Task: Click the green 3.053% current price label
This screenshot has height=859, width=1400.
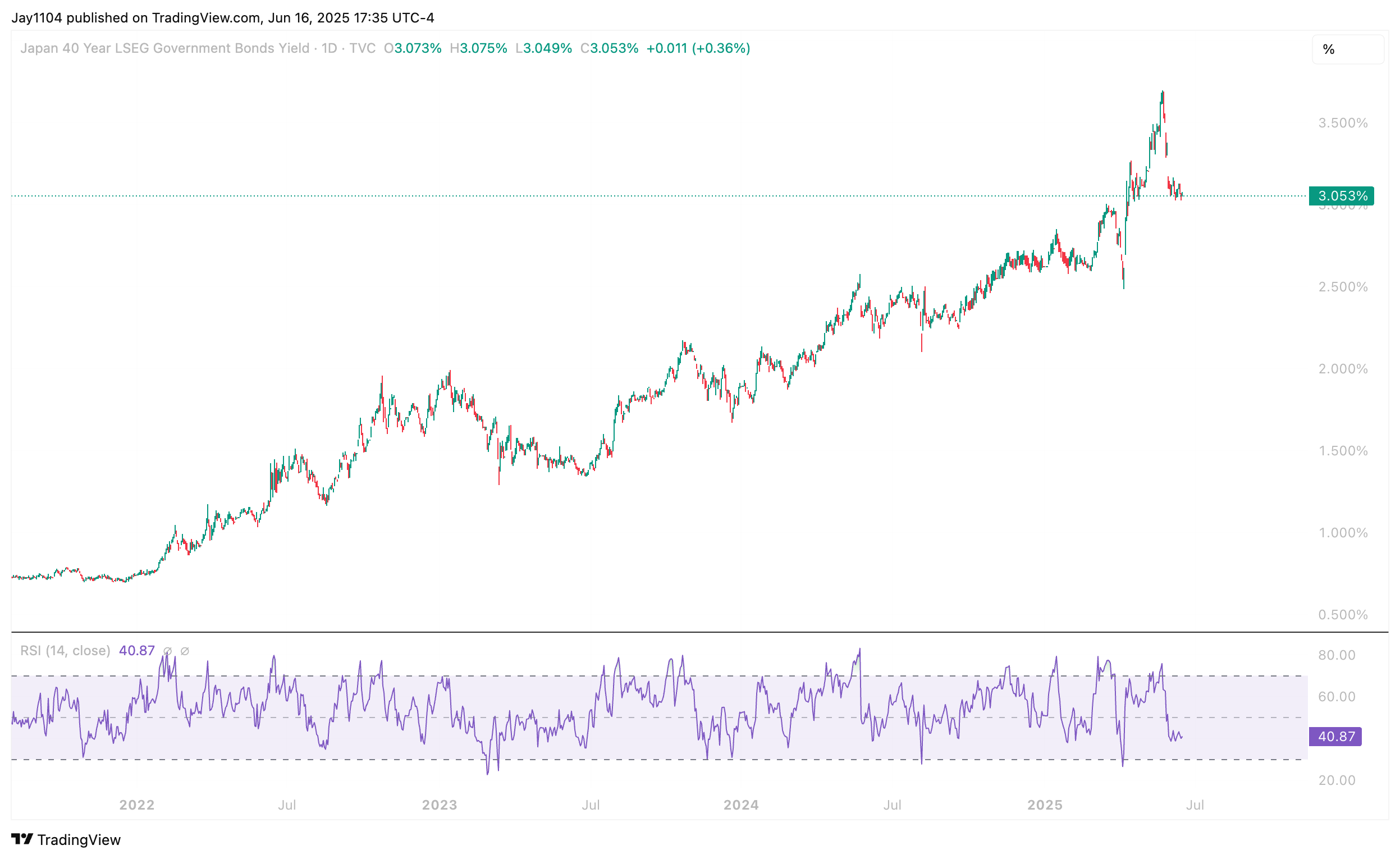Action: (x=1342, y=196)
